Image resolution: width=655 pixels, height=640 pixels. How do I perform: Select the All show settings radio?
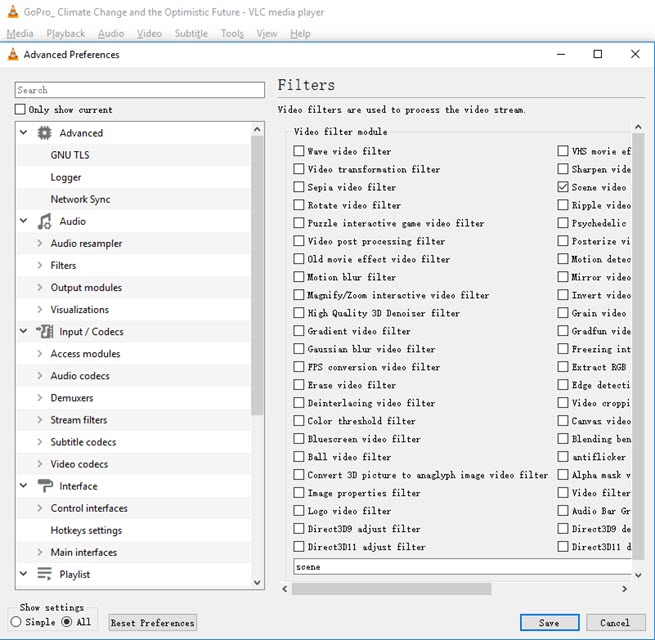(67, 622)
